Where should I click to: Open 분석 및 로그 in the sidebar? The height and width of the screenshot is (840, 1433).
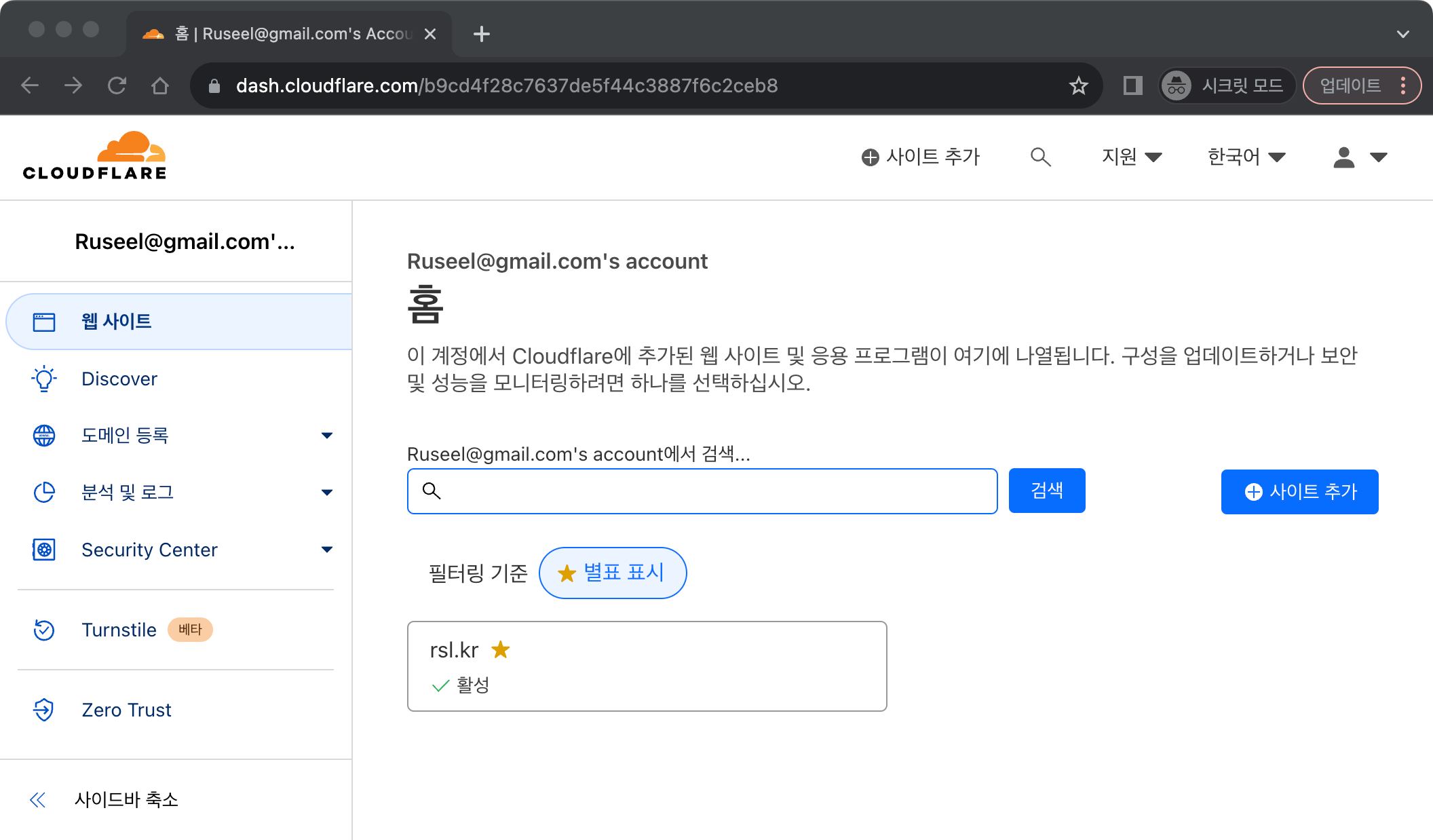tap(176, 493)
